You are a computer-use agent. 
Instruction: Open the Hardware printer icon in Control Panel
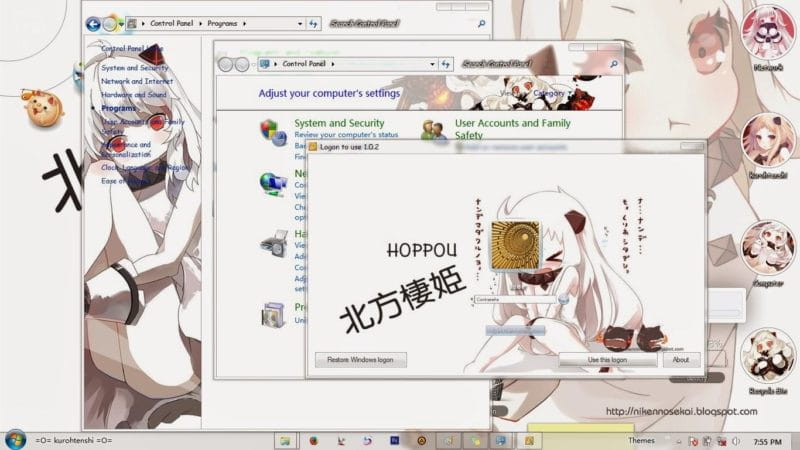click(273, 243)
